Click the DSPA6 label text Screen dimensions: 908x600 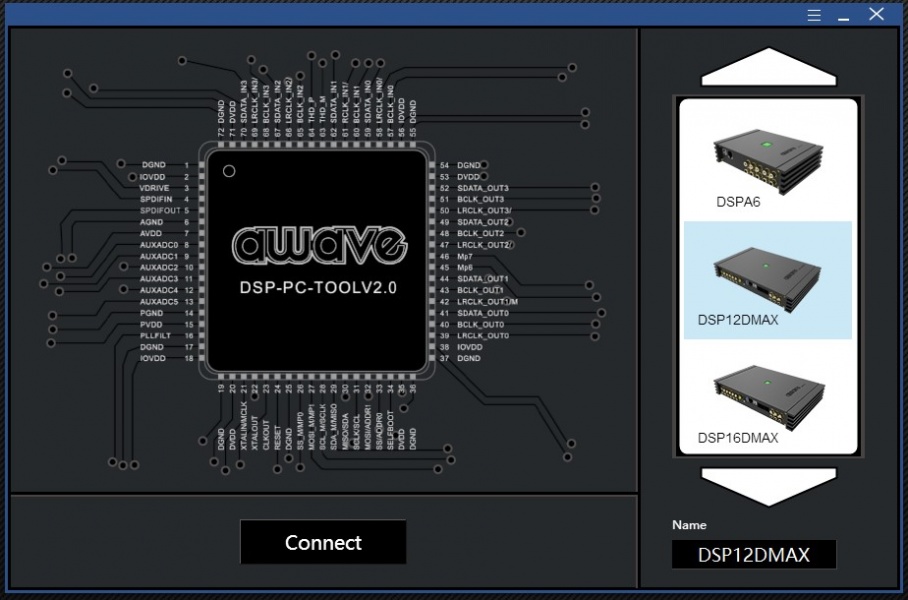coord(738,202)
